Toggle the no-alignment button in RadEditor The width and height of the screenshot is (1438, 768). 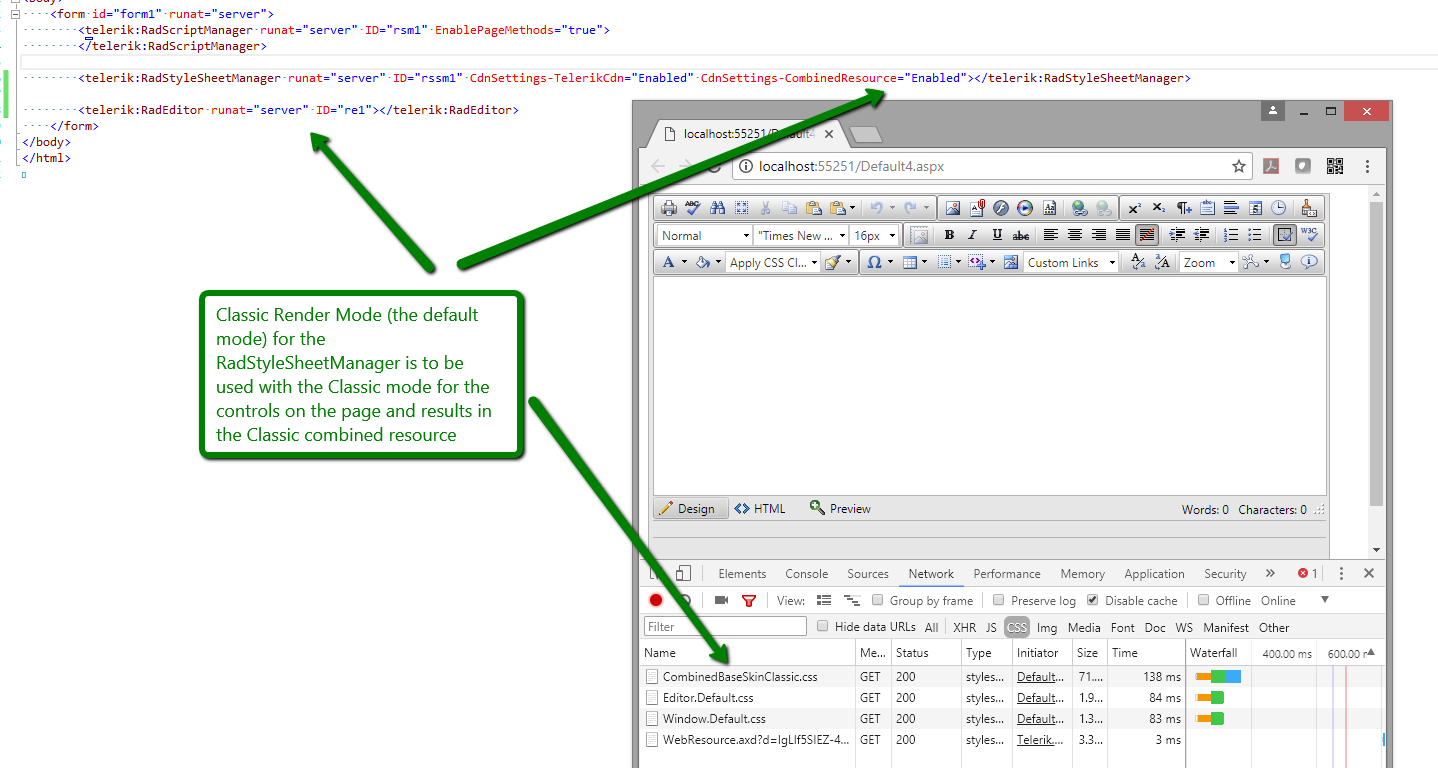click(x=1147, y=235)
